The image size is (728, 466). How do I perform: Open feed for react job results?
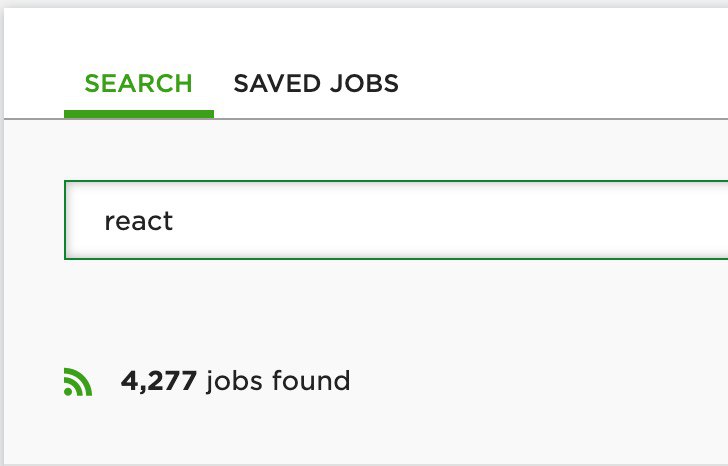pyautogui.click(x=78, y=382)
